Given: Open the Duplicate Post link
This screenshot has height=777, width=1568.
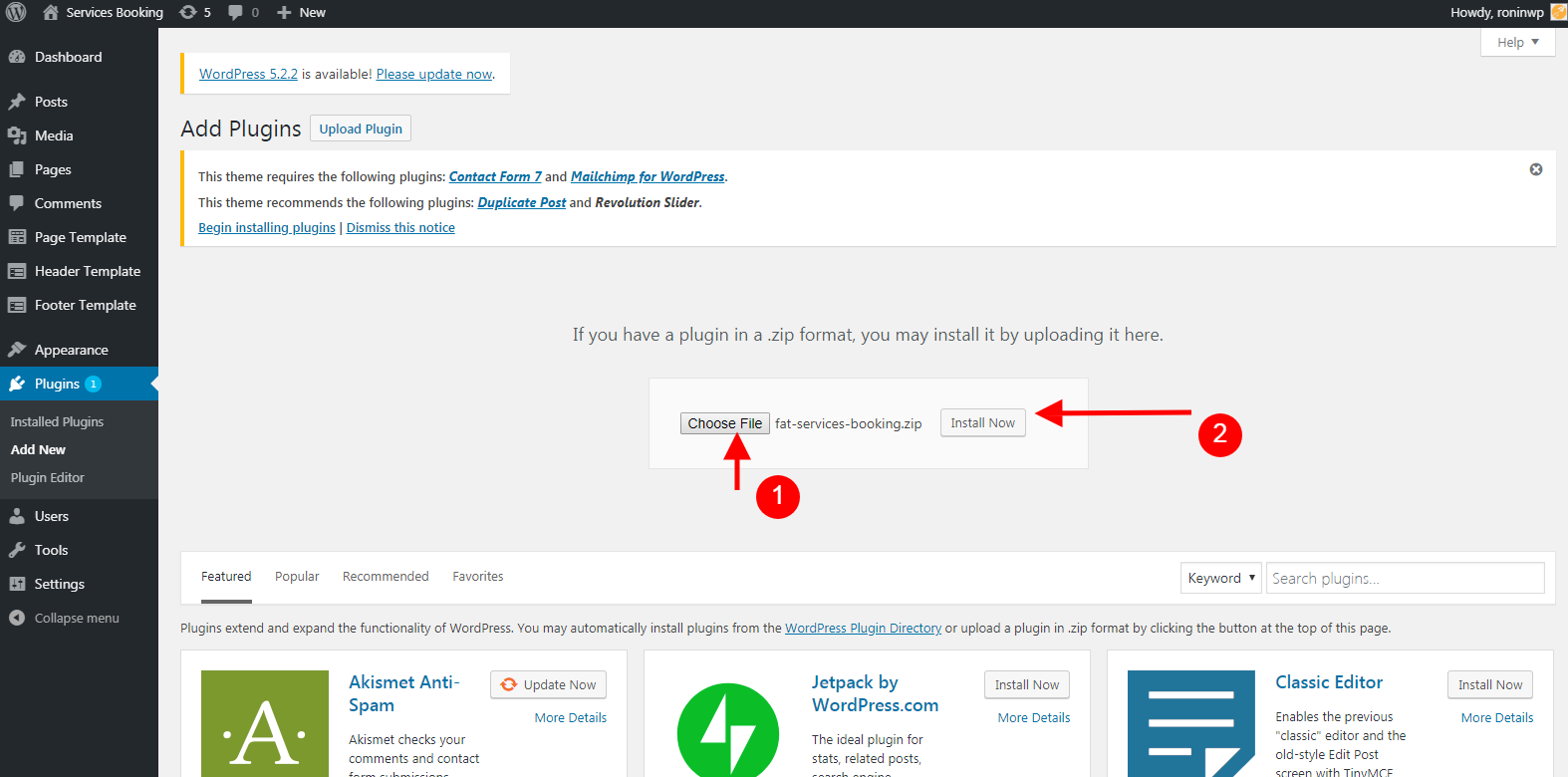Looking at the screenshot, I should [522, 202].
